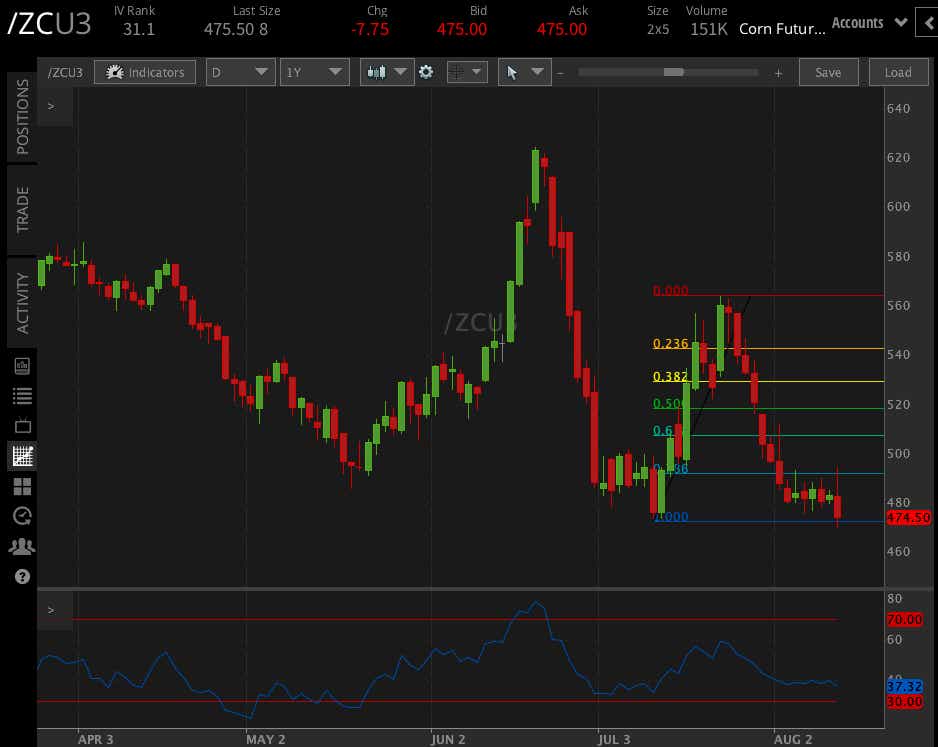Expand the RSI lower study panel arrow
This screenshot has width=938, height=747.
[51, 610]
